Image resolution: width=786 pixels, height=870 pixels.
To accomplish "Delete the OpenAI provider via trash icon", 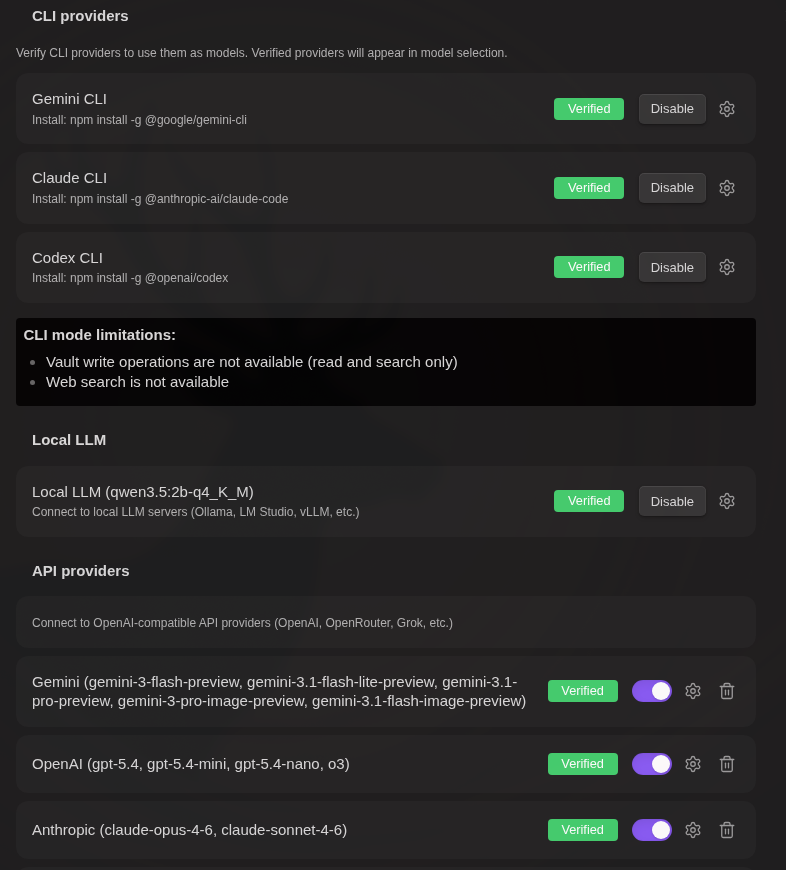I will click(727, 764).
